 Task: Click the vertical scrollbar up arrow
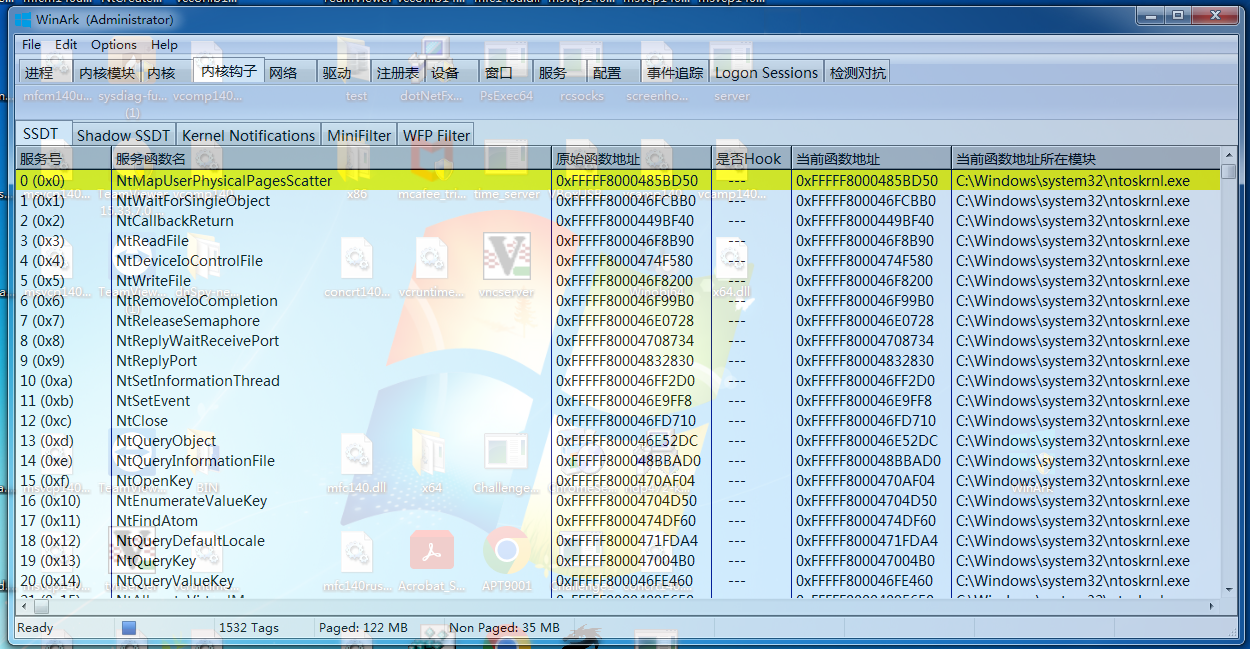[1229, 156]
